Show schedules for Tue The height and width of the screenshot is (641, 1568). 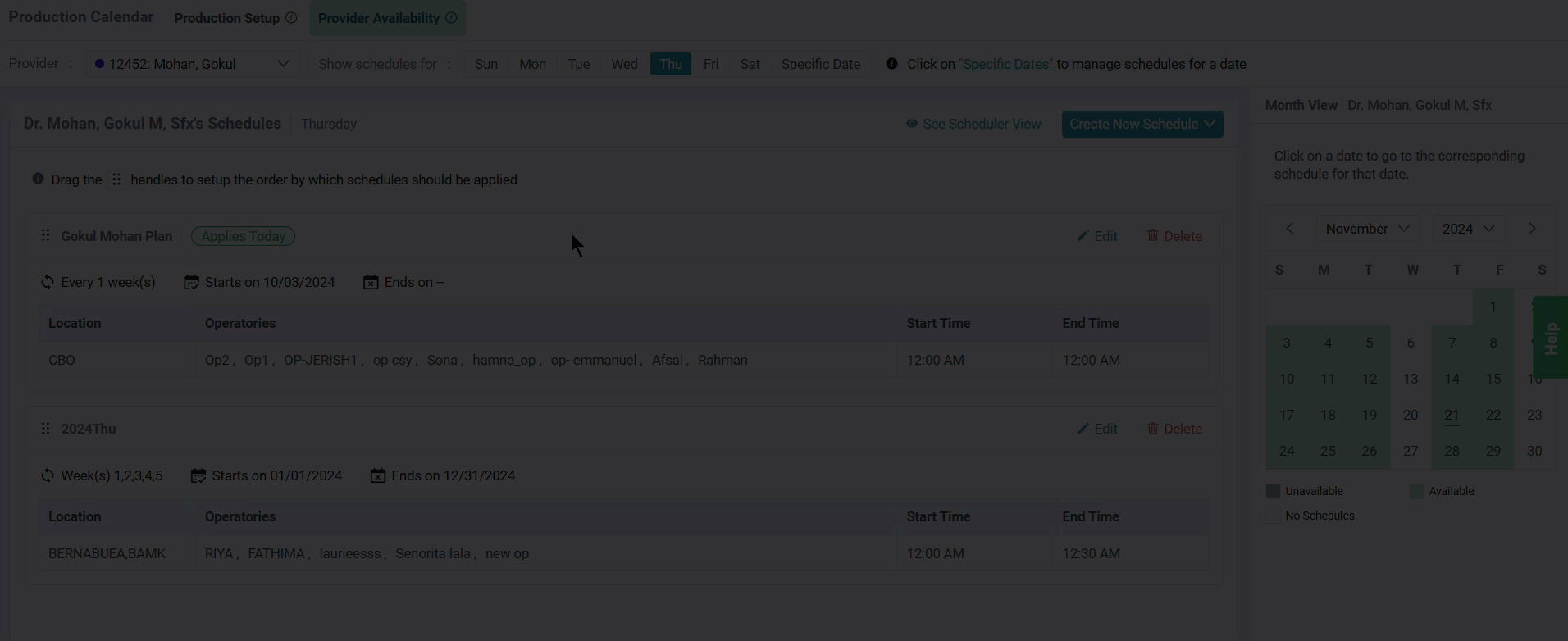pos(579,64)
